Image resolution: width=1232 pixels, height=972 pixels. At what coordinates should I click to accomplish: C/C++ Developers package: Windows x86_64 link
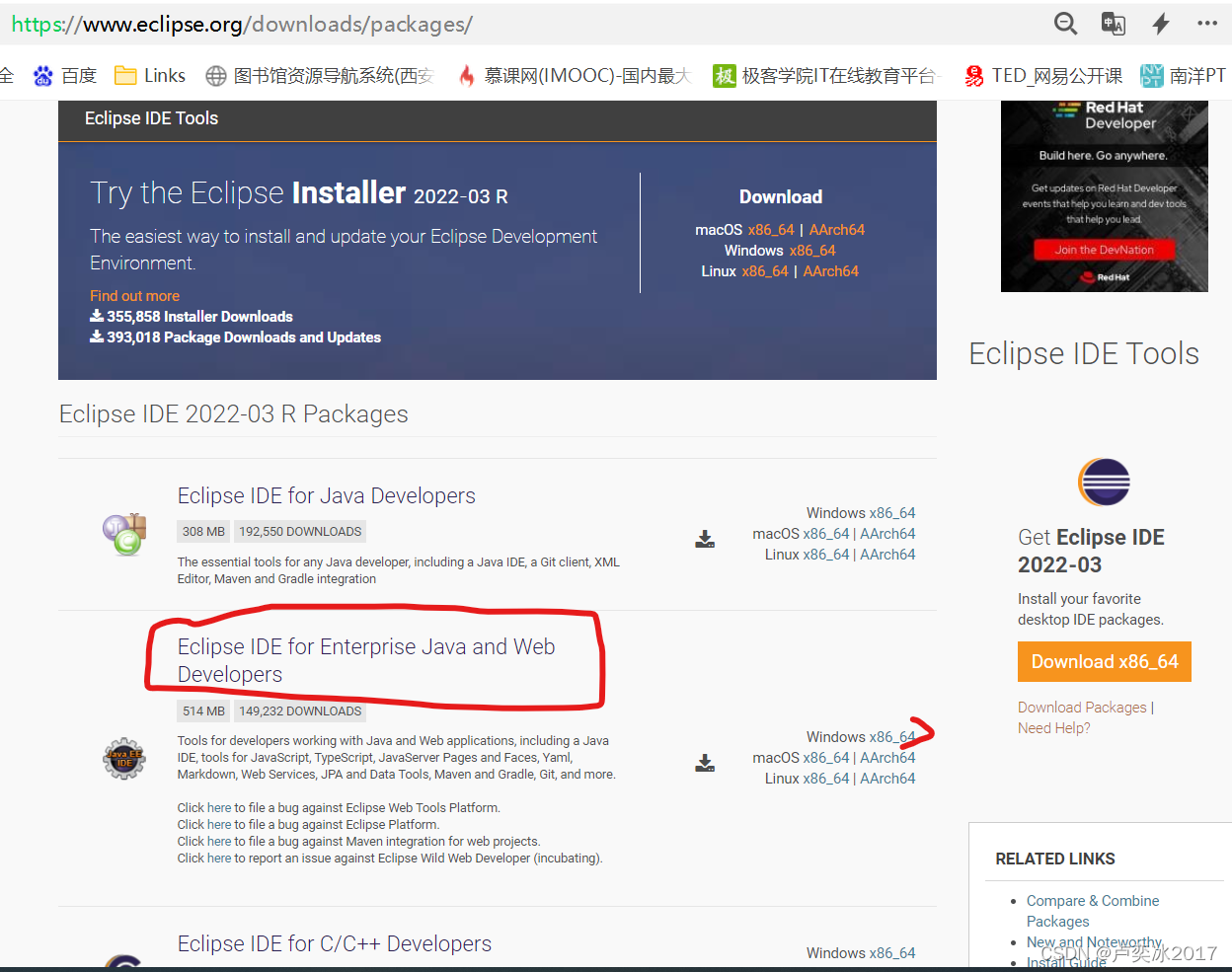pos(892,953)
